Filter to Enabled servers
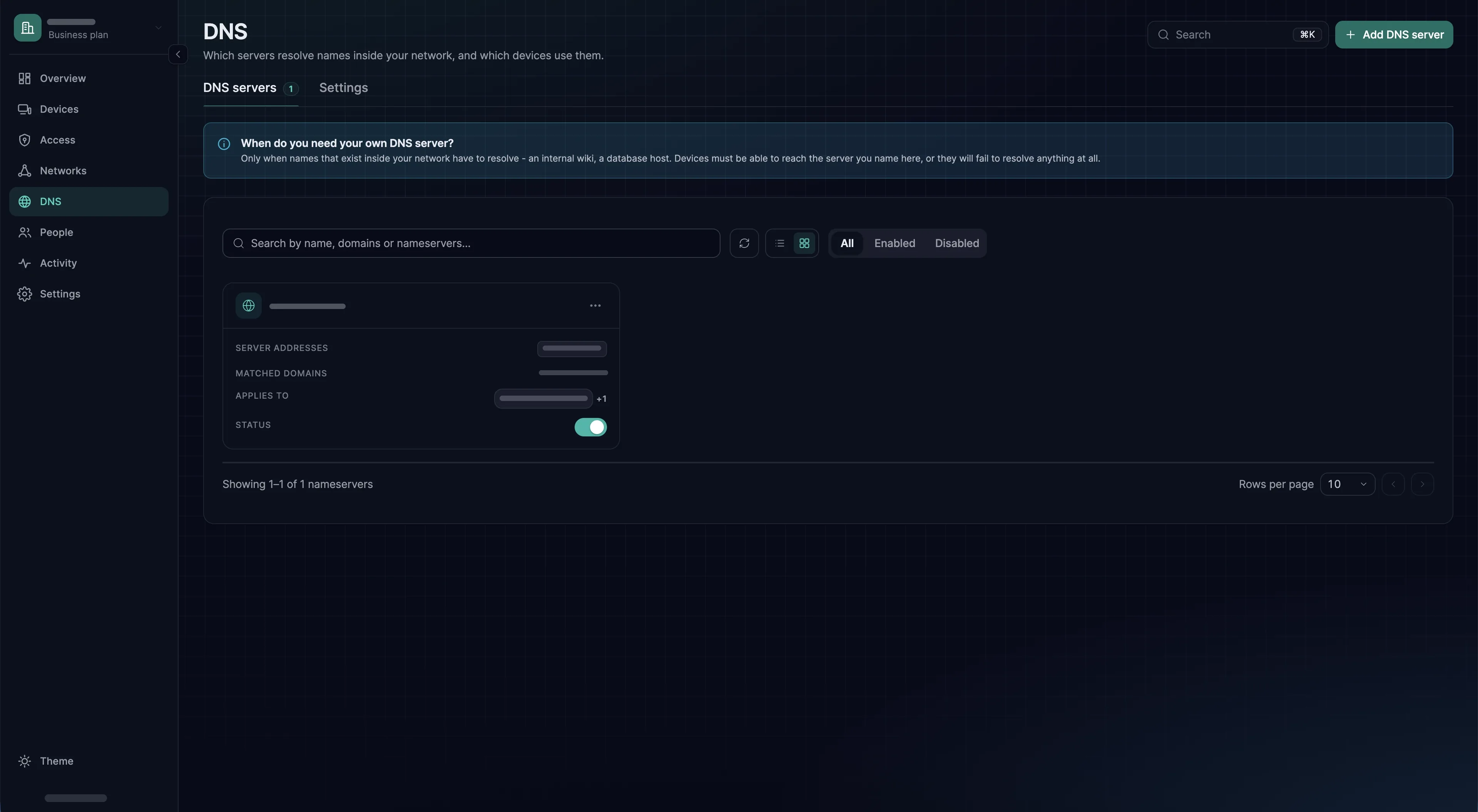The image size is (1478, 812). coord(894,243)
